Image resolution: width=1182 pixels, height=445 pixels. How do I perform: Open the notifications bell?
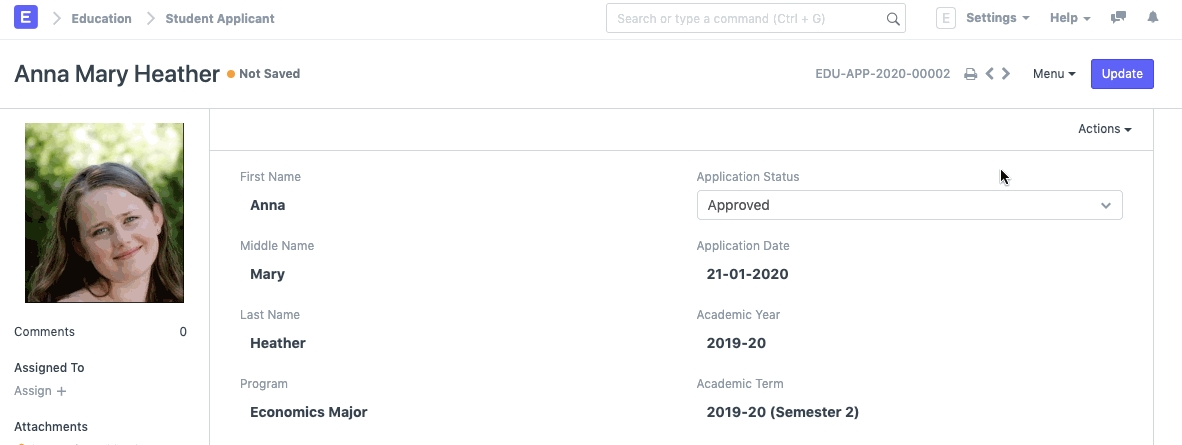pyautogui.click(x=1153, y=18)
